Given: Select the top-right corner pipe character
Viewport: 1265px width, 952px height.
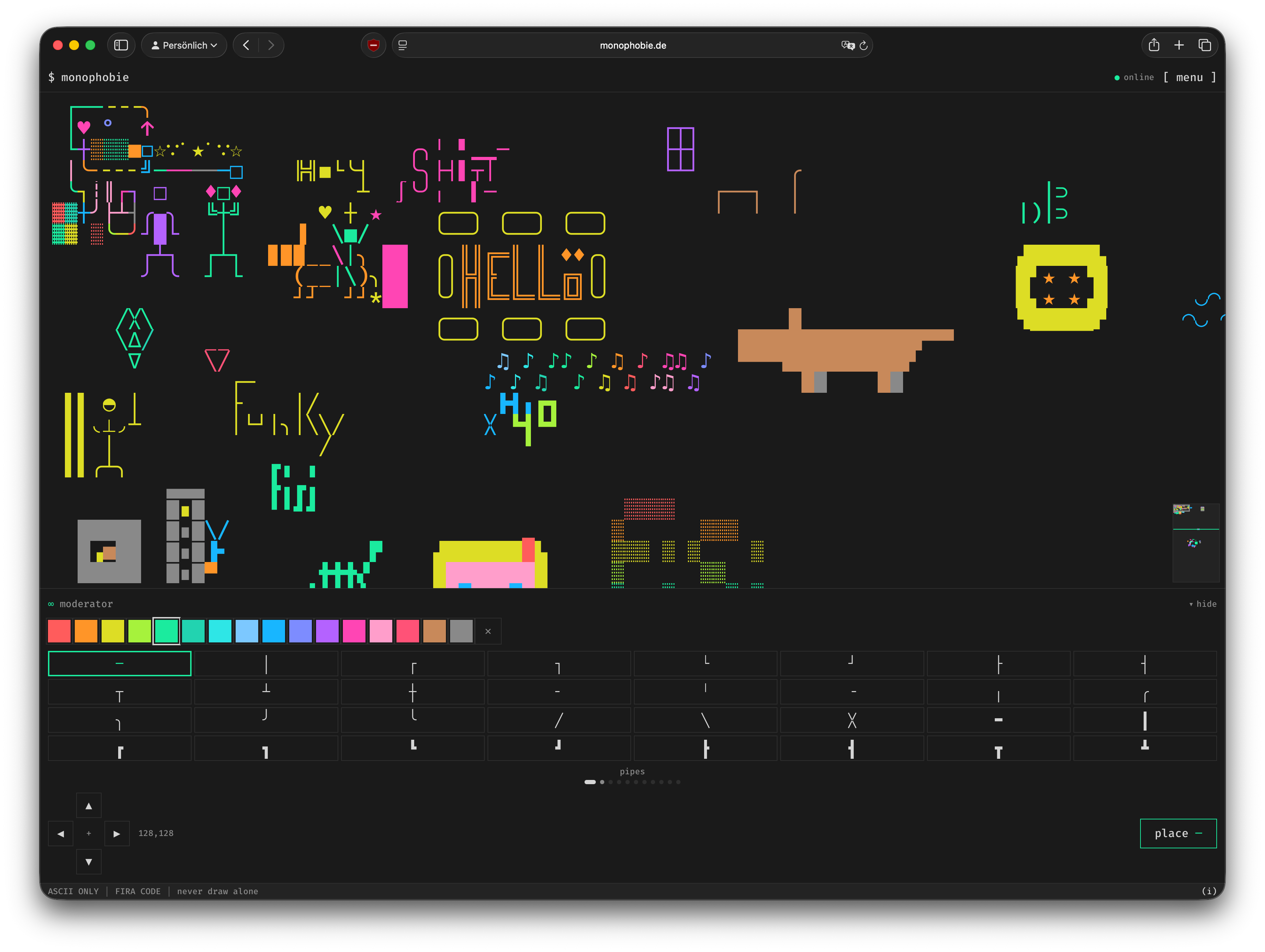Looking at the screenshot, I should [559, 663].
